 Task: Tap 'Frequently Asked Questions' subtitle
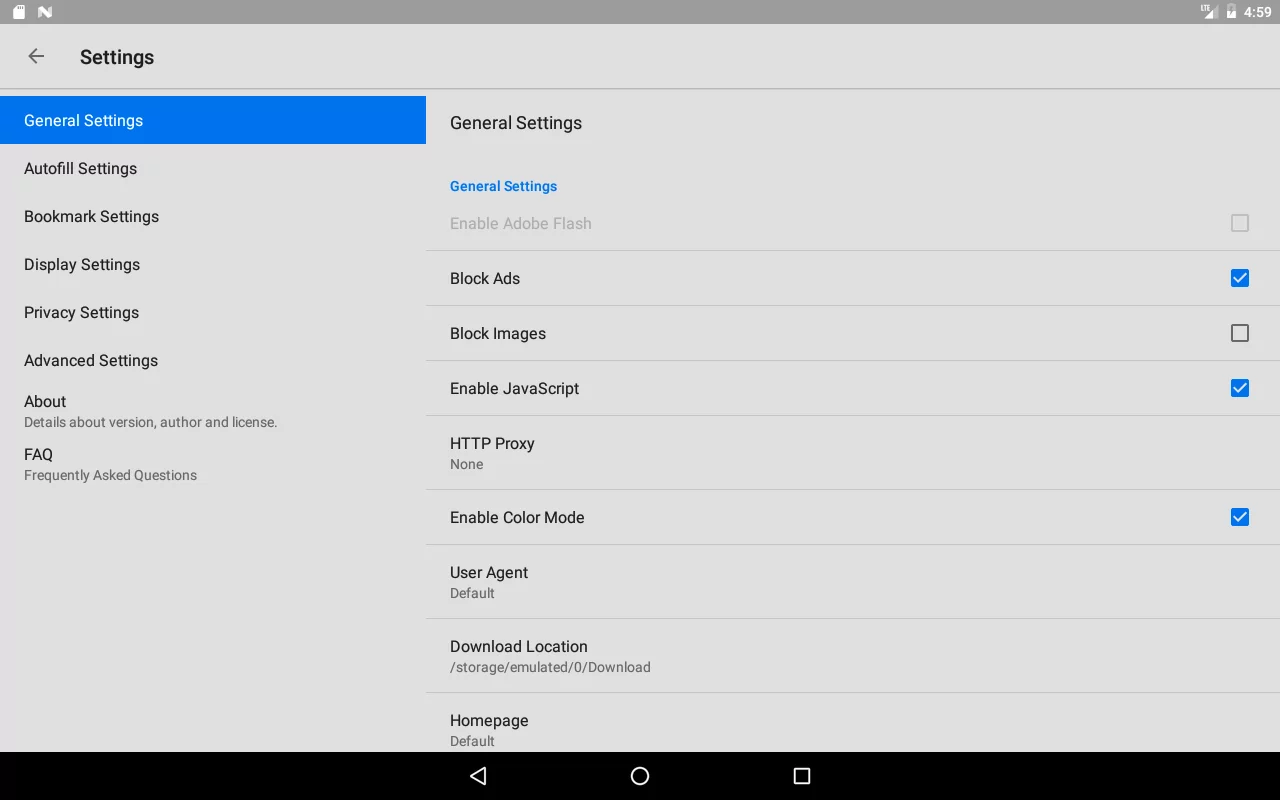pyautogui.click(x=110, y=475)
